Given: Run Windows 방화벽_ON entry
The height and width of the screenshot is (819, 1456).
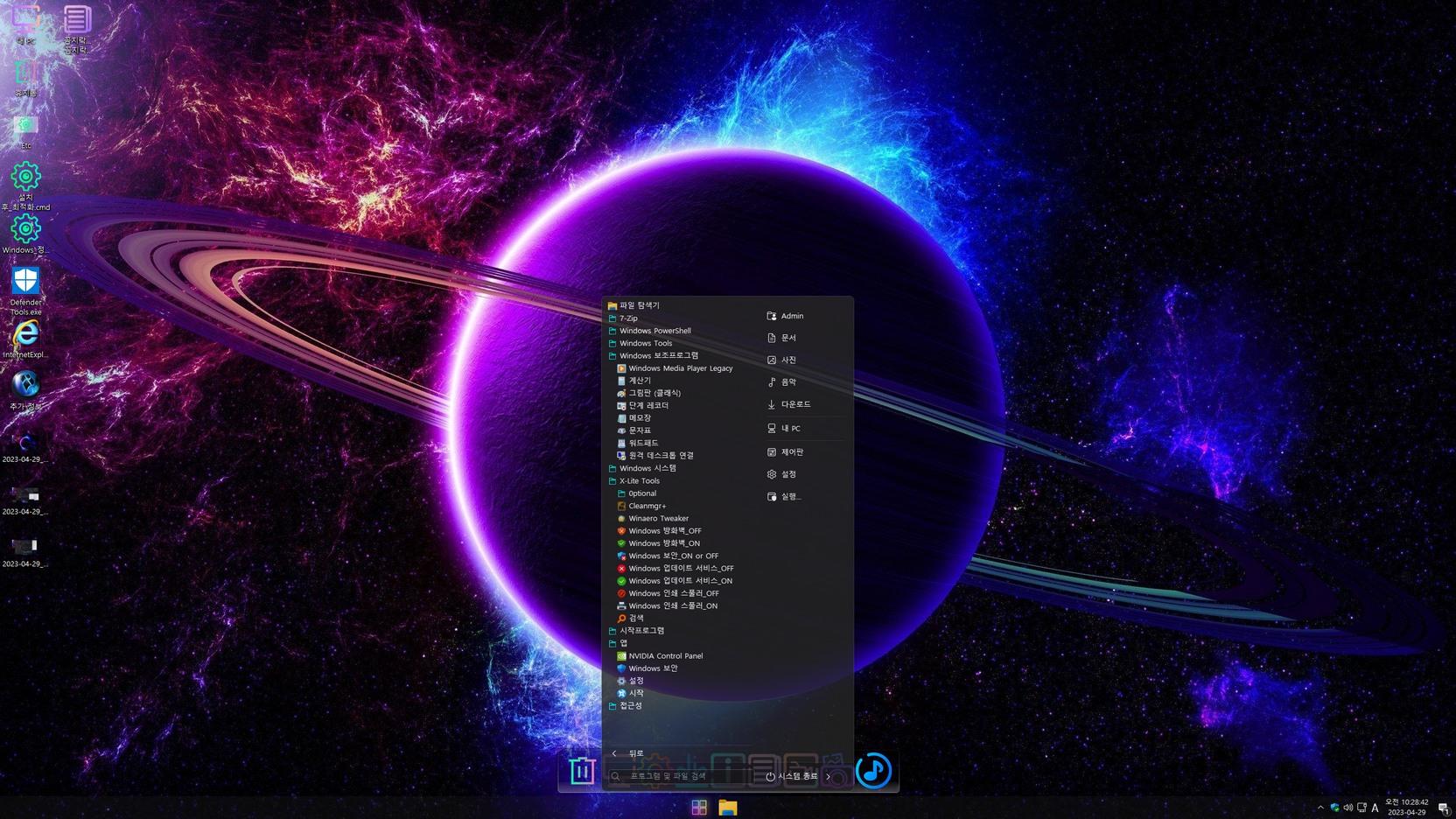Looking at the screenshot, I should pyautogui.click(x=658, y=543).
